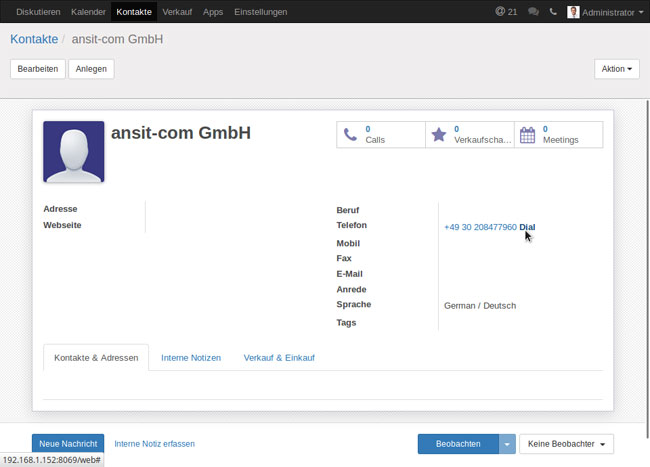Open the Einstellungen menu
650x467 pixels.
(x=260, y=12)
